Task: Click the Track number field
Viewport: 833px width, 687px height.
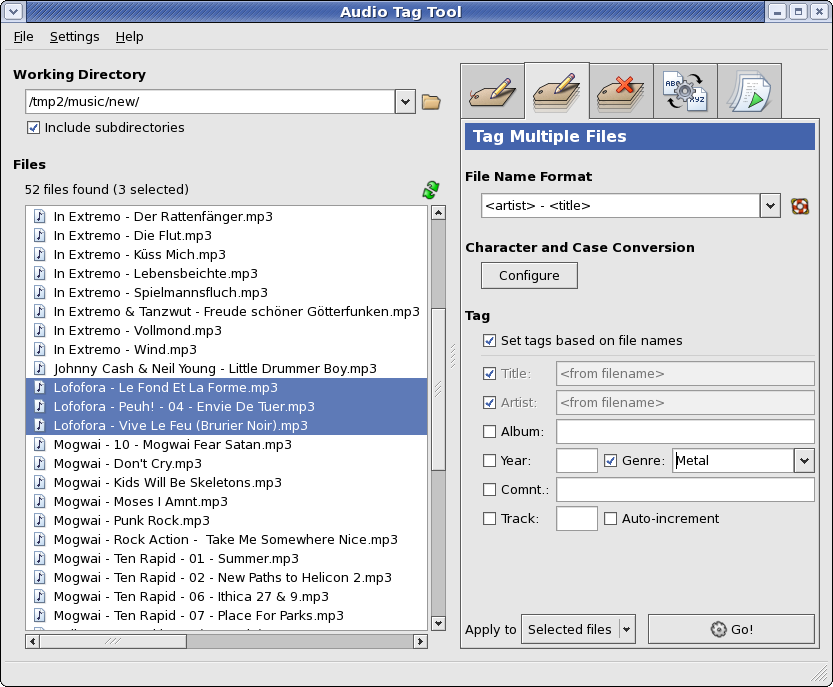Action: pos(577,519)
